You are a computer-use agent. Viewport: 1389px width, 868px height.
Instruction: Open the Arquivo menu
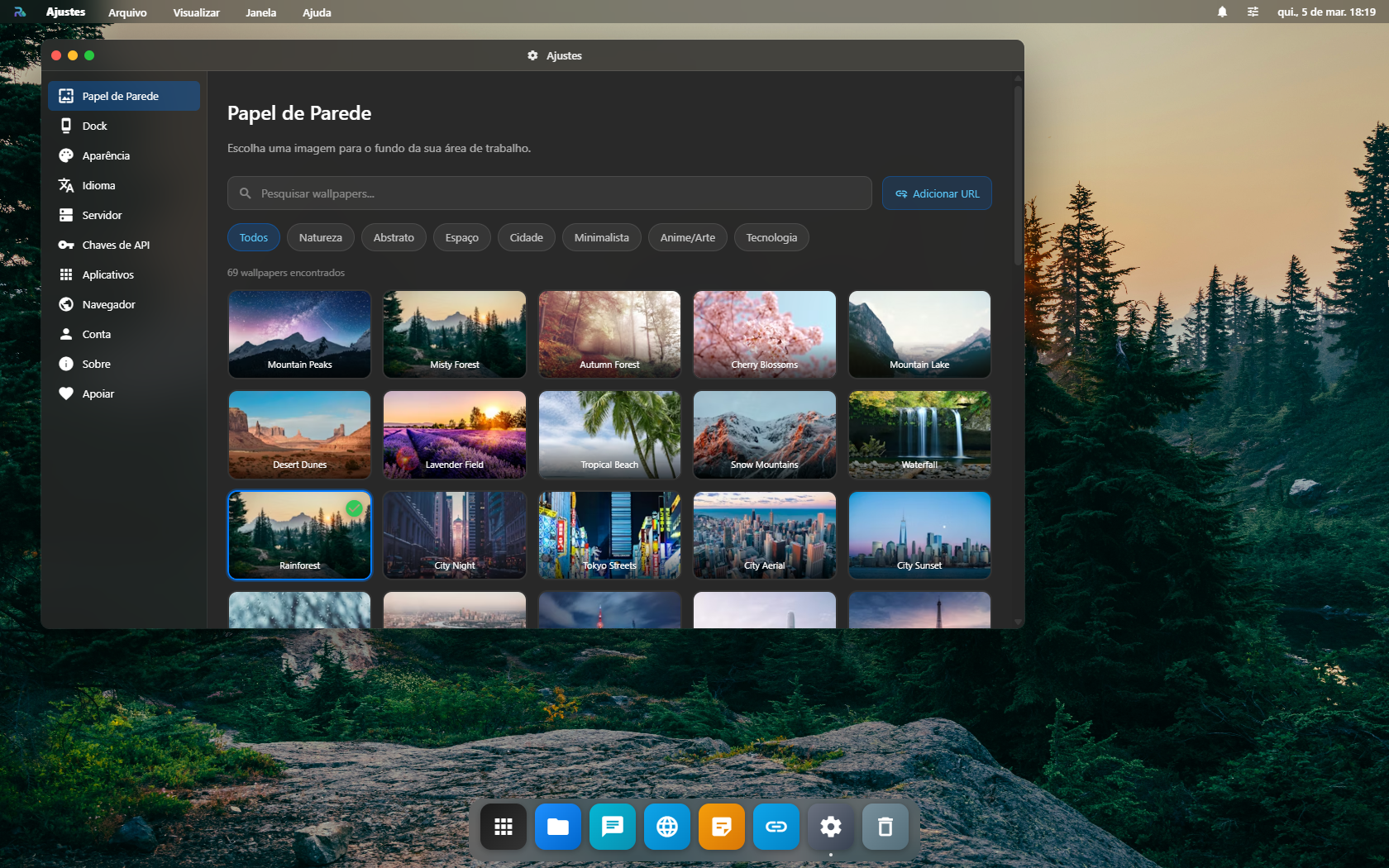(127, 12)
